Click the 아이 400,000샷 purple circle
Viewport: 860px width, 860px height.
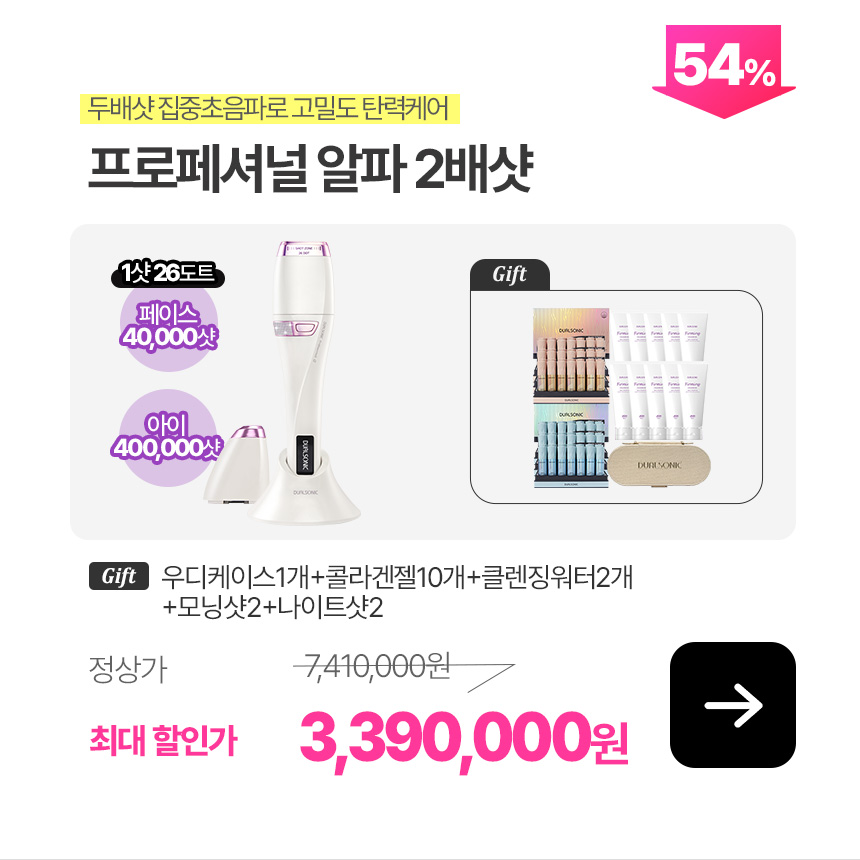click(167, 438)
